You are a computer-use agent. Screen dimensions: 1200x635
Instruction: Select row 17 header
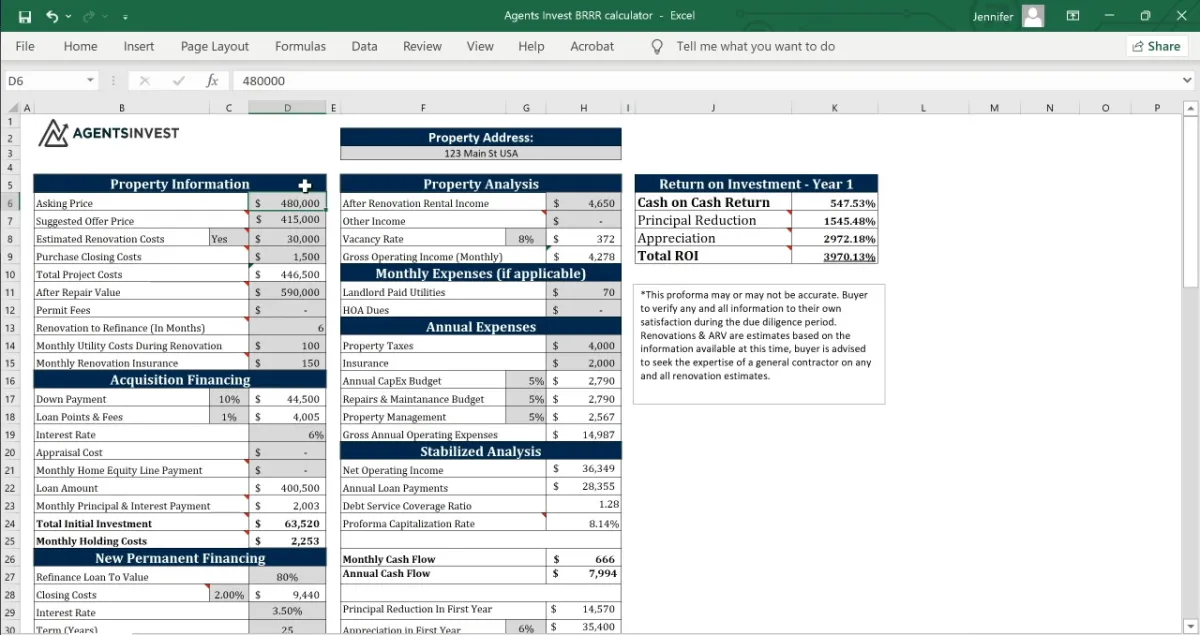[10, 399]
